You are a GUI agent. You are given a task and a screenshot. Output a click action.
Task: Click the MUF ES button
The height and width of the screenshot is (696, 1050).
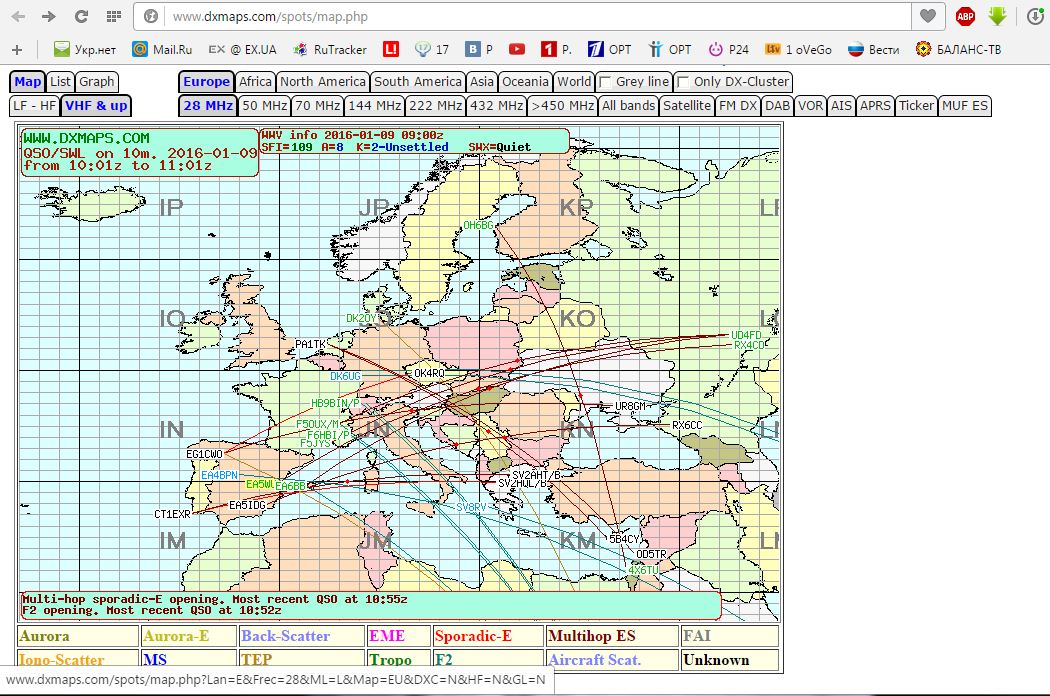[x=965, y=106]
